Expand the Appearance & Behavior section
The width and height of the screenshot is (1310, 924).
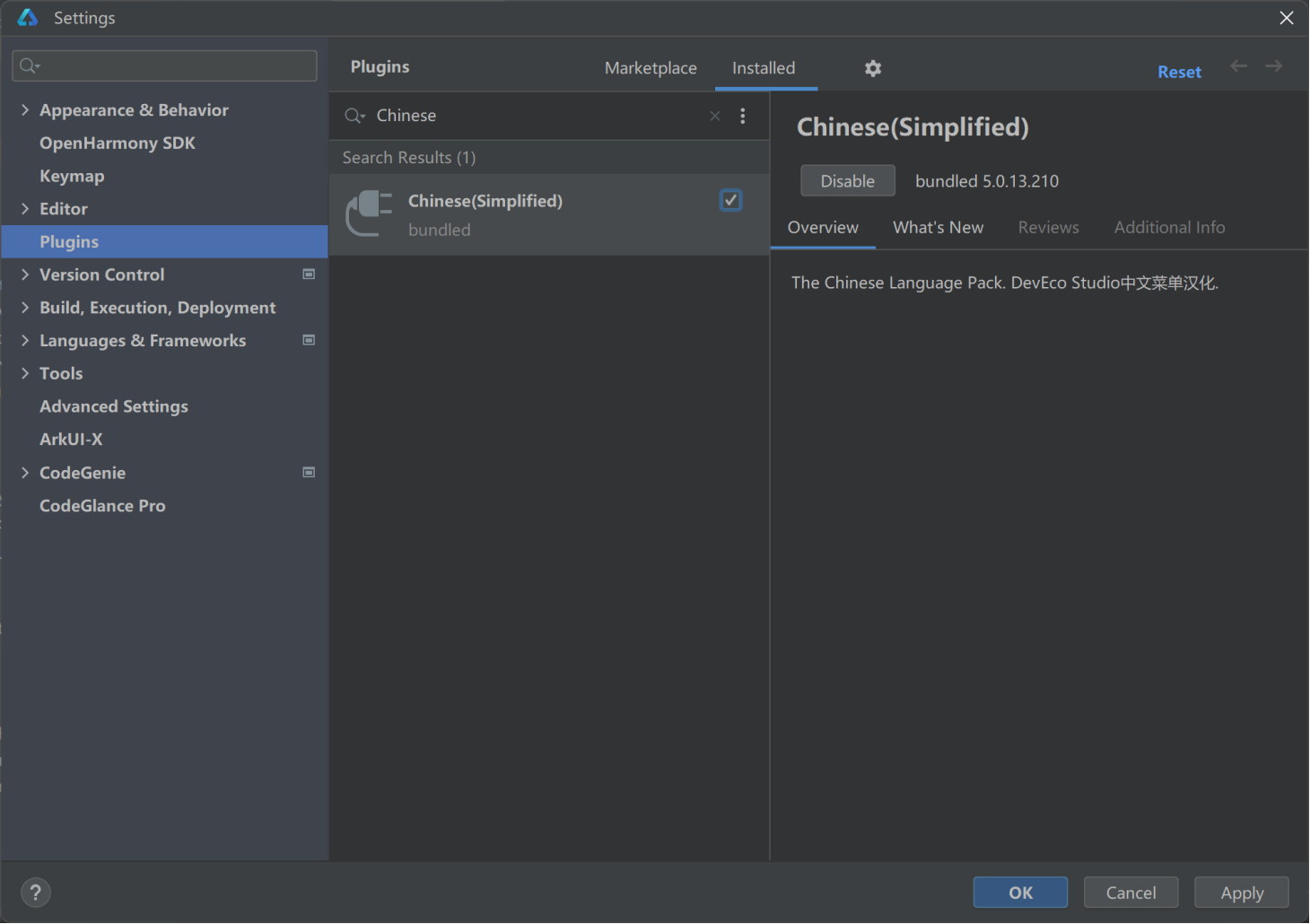[25, 109]
